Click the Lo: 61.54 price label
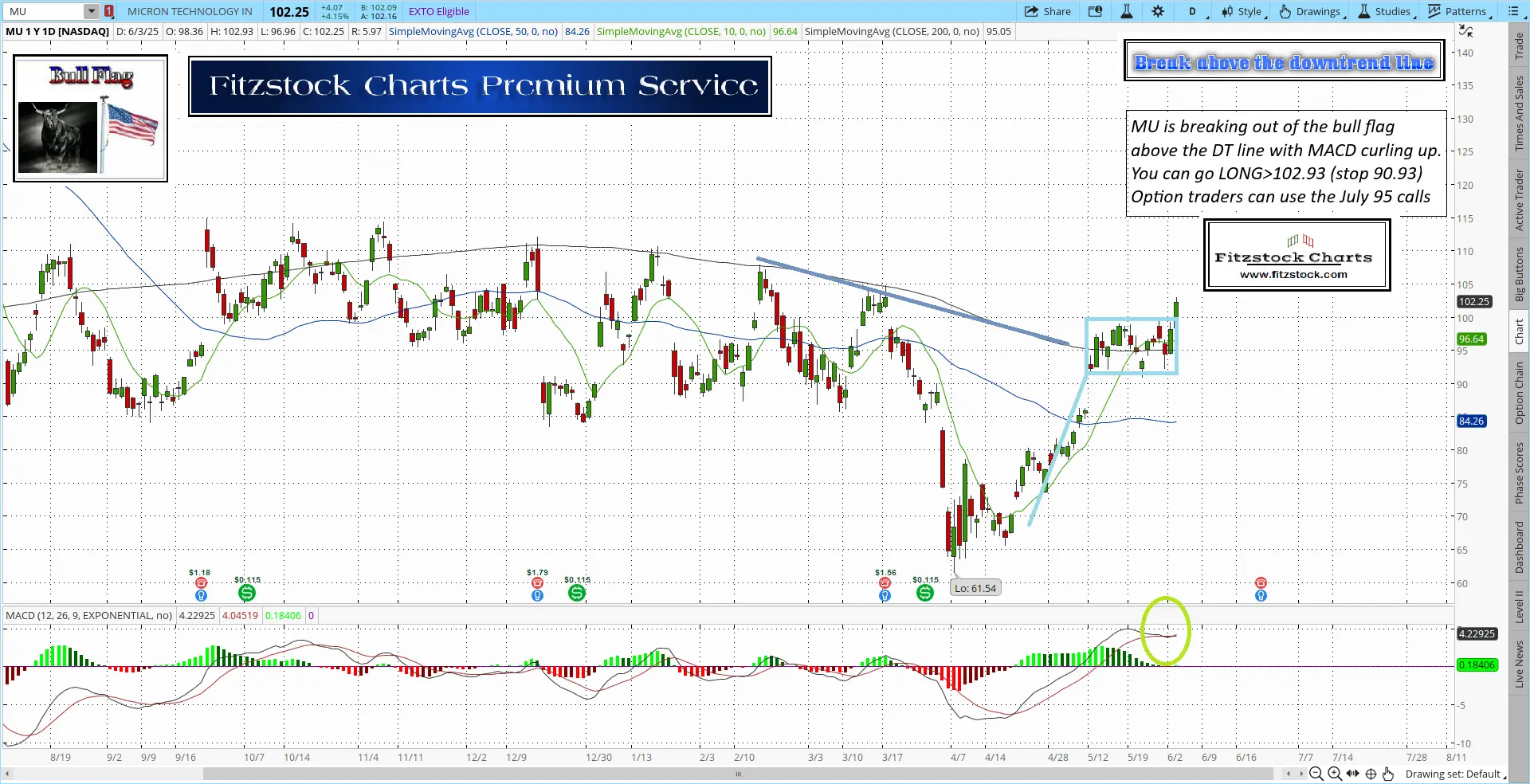Viewport: 1530px width, 784px height. pos(975,588)
